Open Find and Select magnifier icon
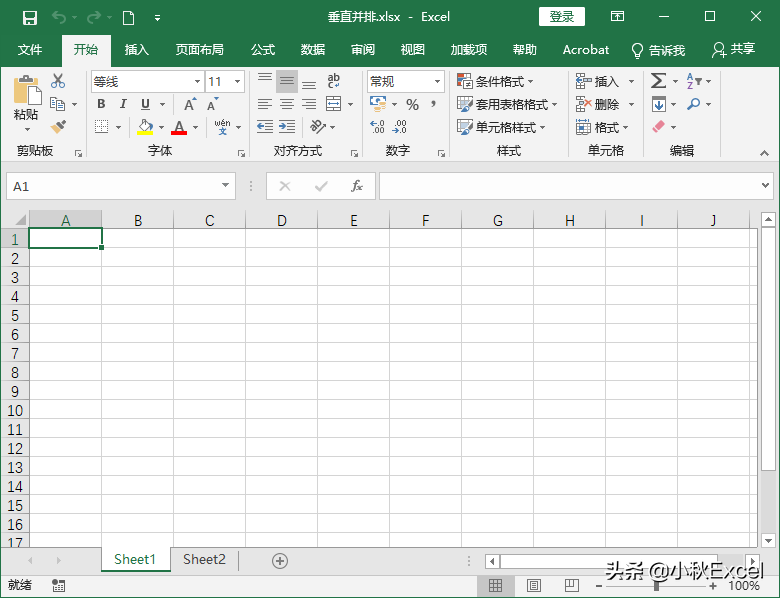The height and width of the screenshot is (598, 780). click(693, 104)
